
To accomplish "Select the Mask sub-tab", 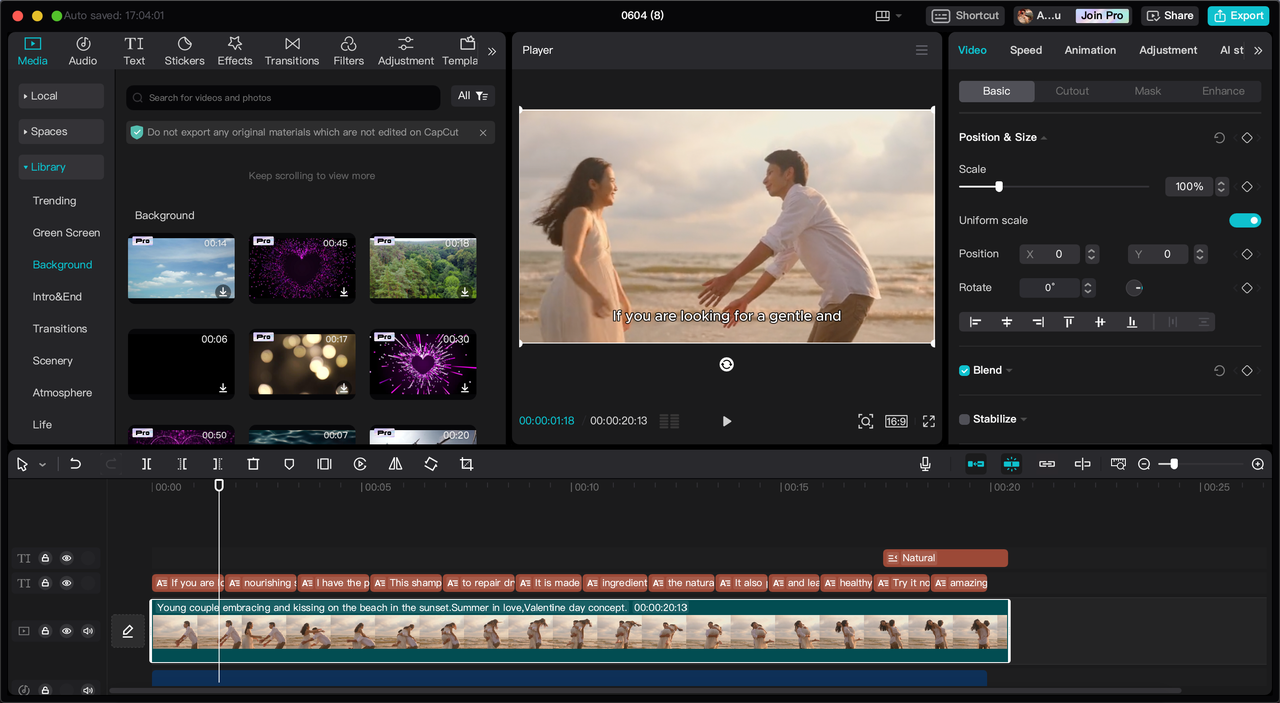I will point(1148,91).
